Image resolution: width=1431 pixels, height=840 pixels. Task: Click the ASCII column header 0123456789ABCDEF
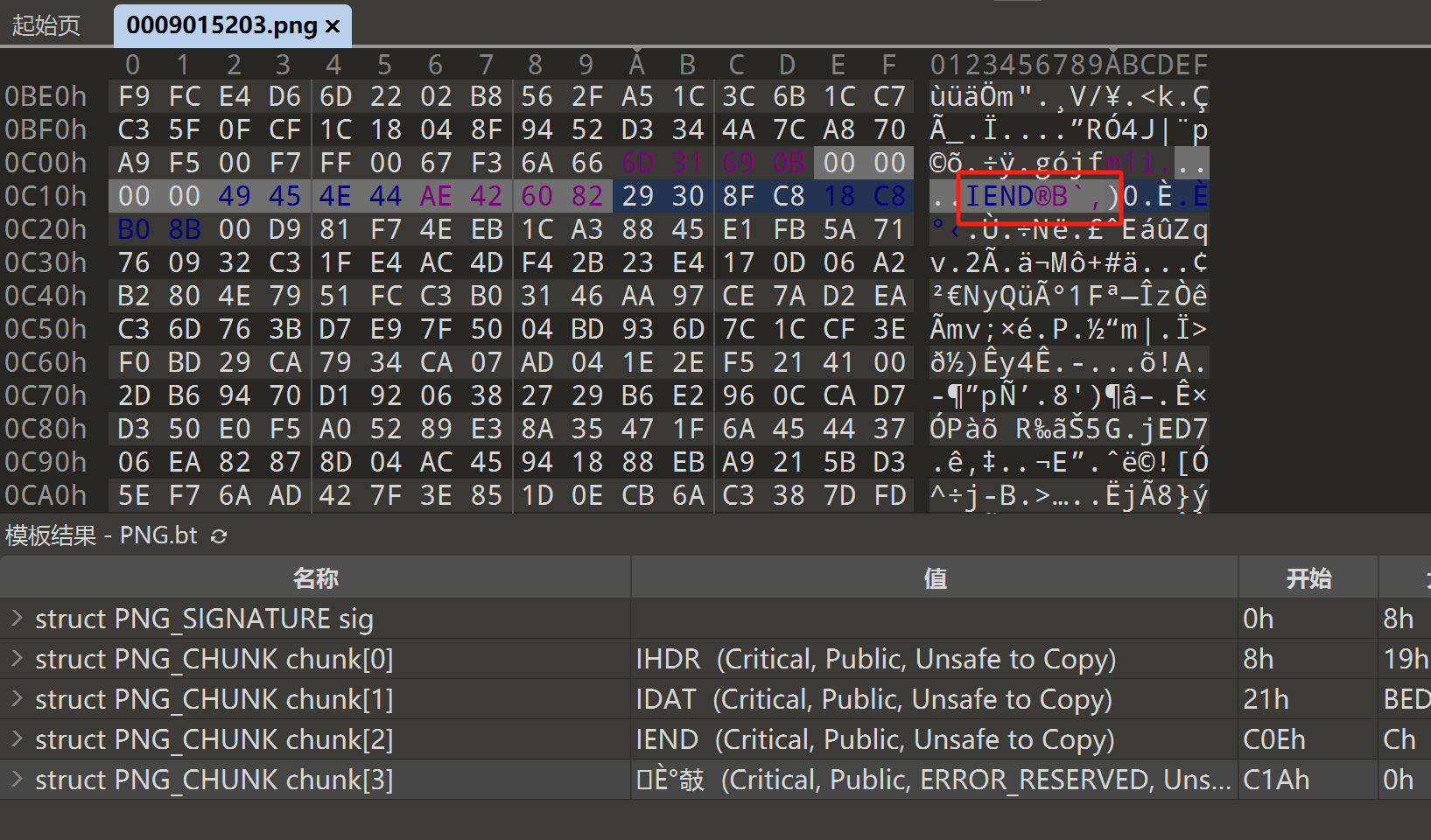[1069, 65]
